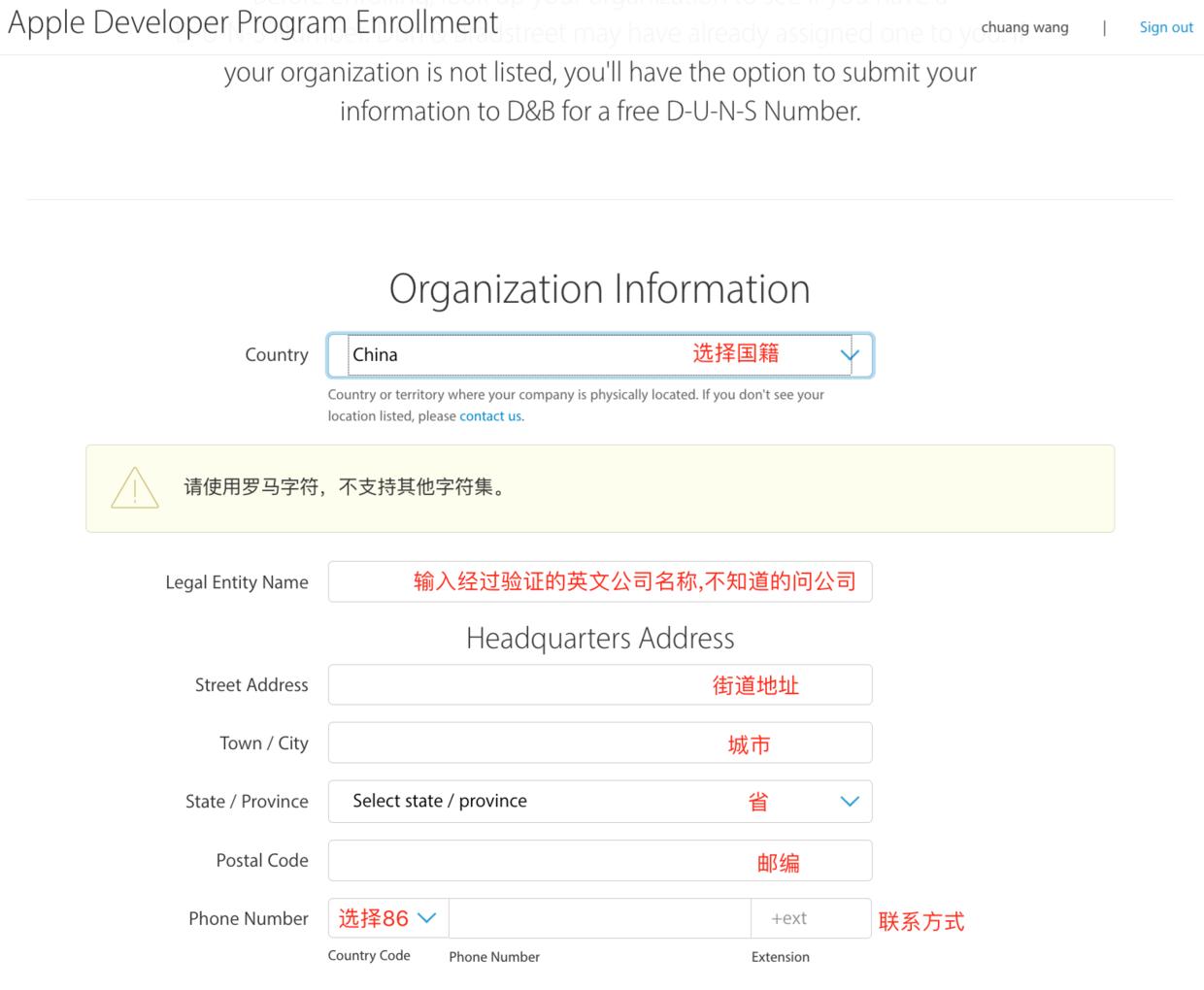The width and height of the screenshot is (1204, 990).
Task: Click the yellow warning triangle icon
Action: coord(135,487)
